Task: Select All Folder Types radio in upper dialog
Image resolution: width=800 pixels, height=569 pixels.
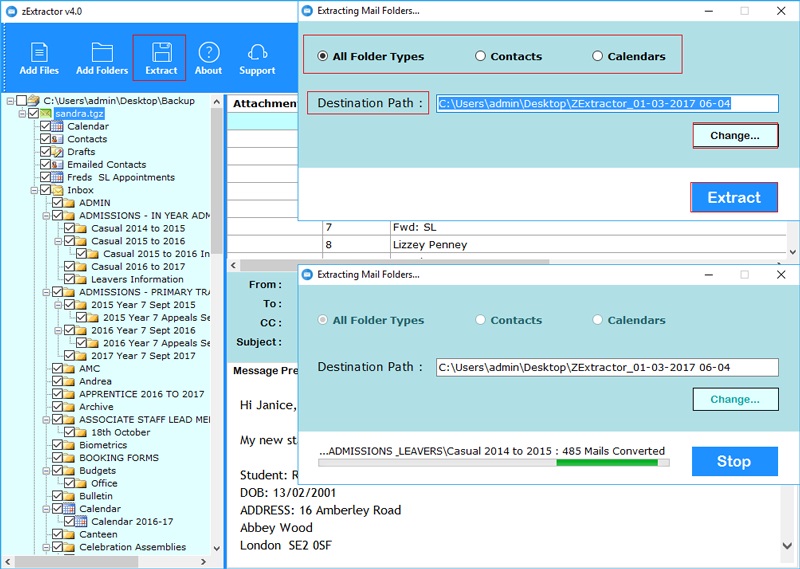Action: click(x=322, y=56)
